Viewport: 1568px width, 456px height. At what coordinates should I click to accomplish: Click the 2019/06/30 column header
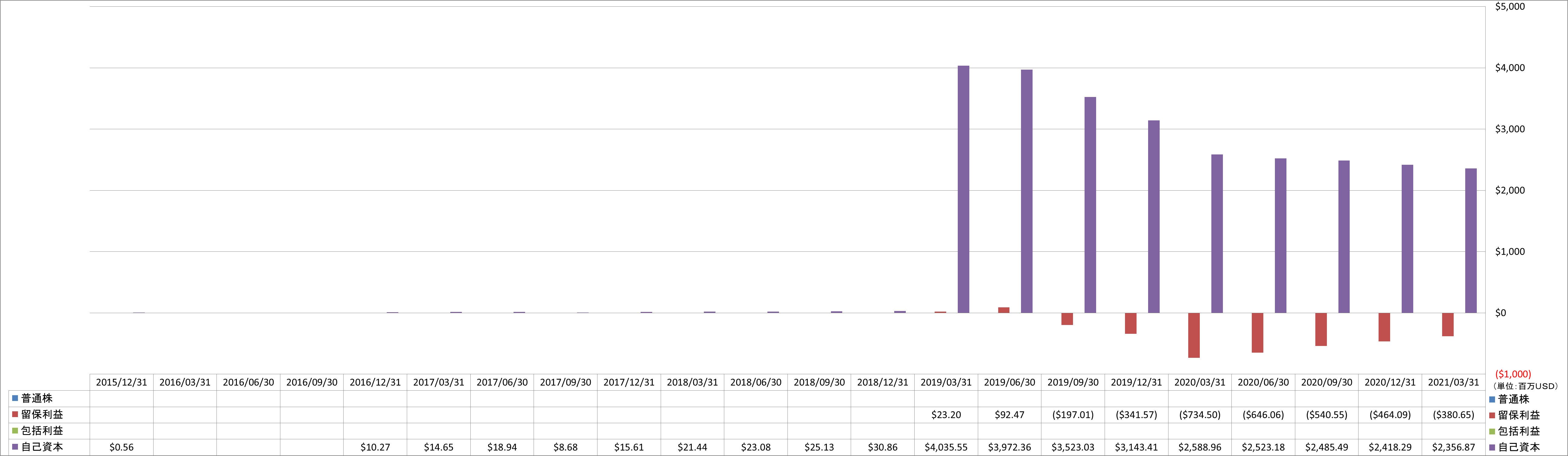click(x=1010, y=382)
